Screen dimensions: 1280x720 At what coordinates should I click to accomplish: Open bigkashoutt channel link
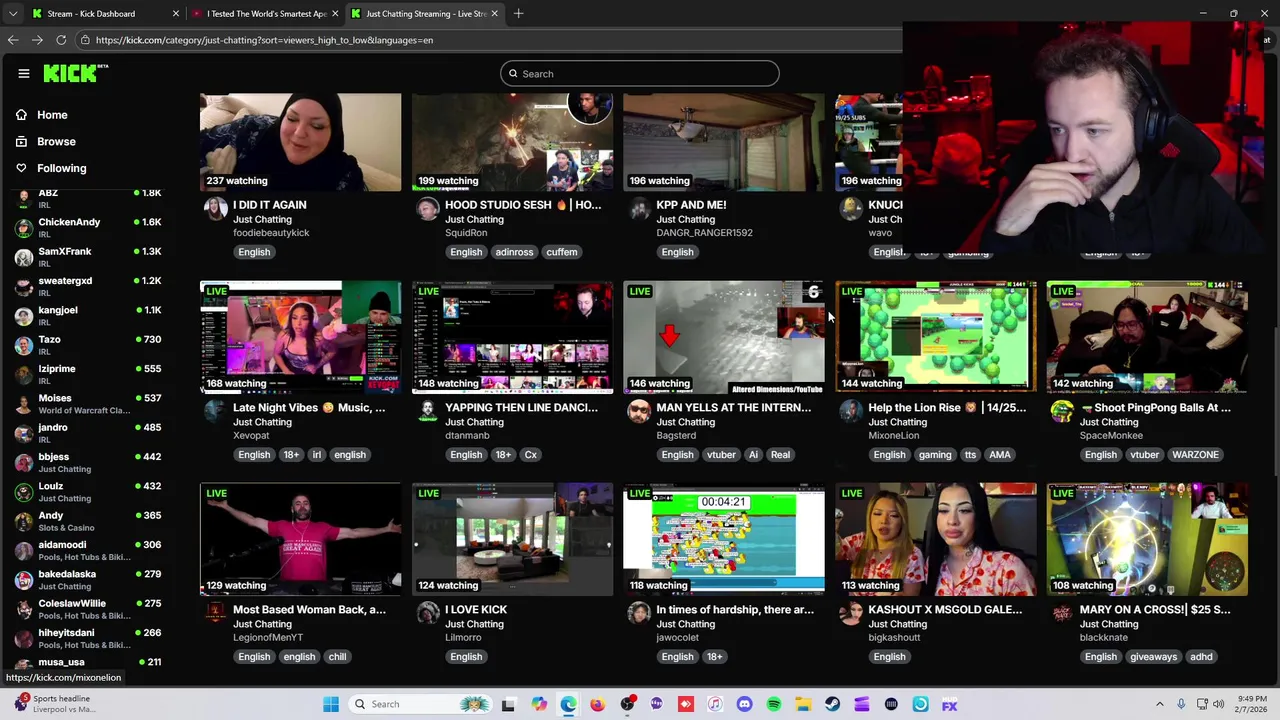[x=894, y=638]
